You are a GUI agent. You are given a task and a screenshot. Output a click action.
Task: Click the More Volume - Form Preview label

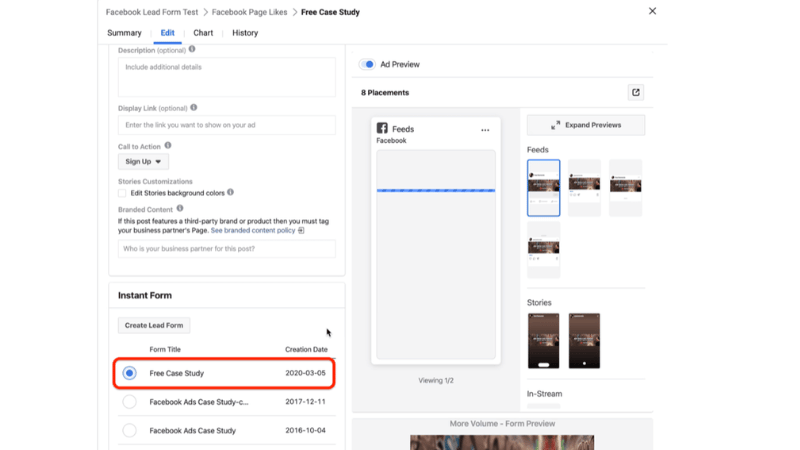click(502, 423)
